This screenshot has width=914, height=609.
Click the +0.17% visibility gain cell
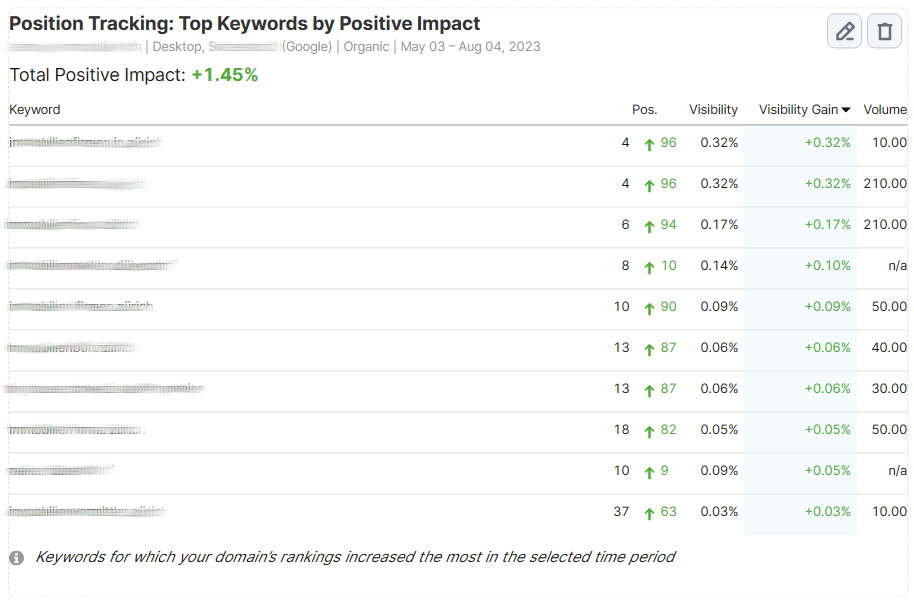(827, 225)
